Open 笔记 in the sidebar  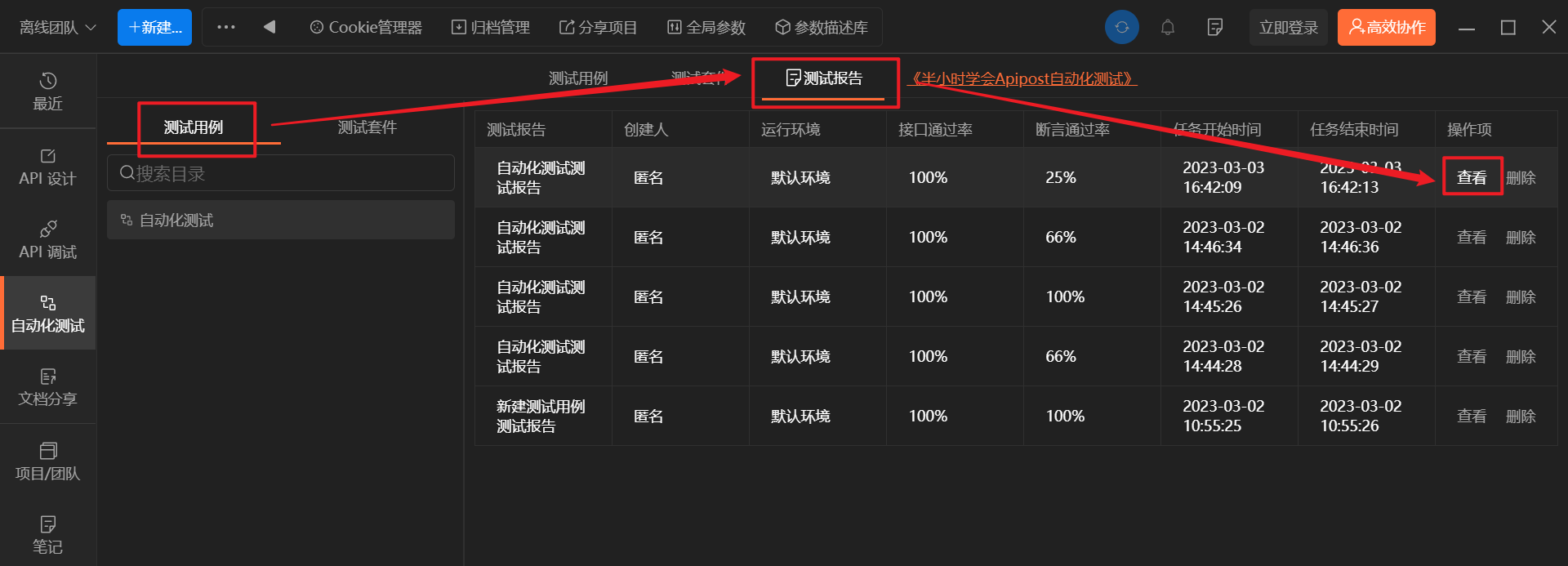point(48,535)
